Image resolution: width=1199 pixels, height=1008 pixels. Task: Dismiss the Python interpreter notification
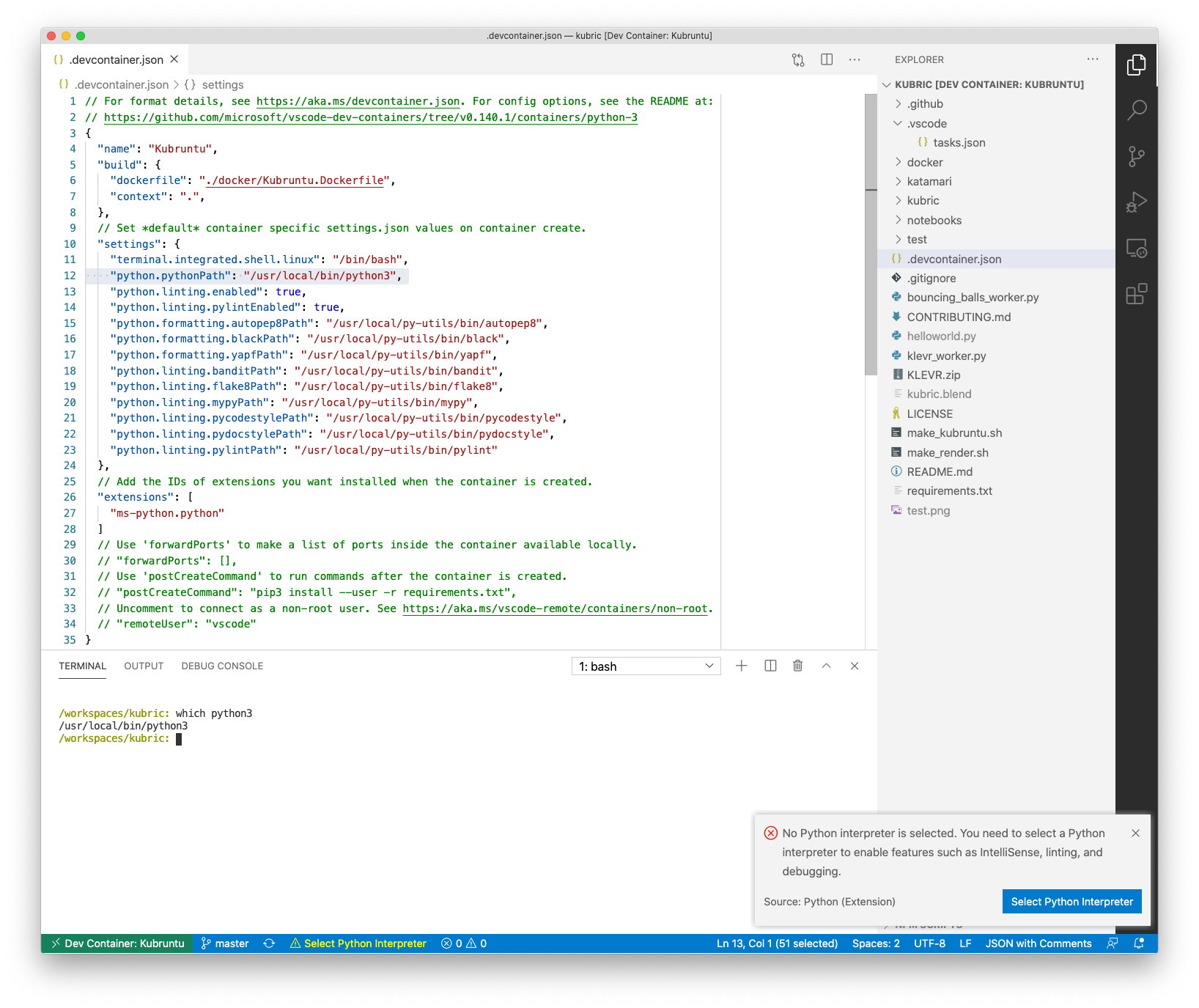pyautogui.click(x=1135, y=833)
